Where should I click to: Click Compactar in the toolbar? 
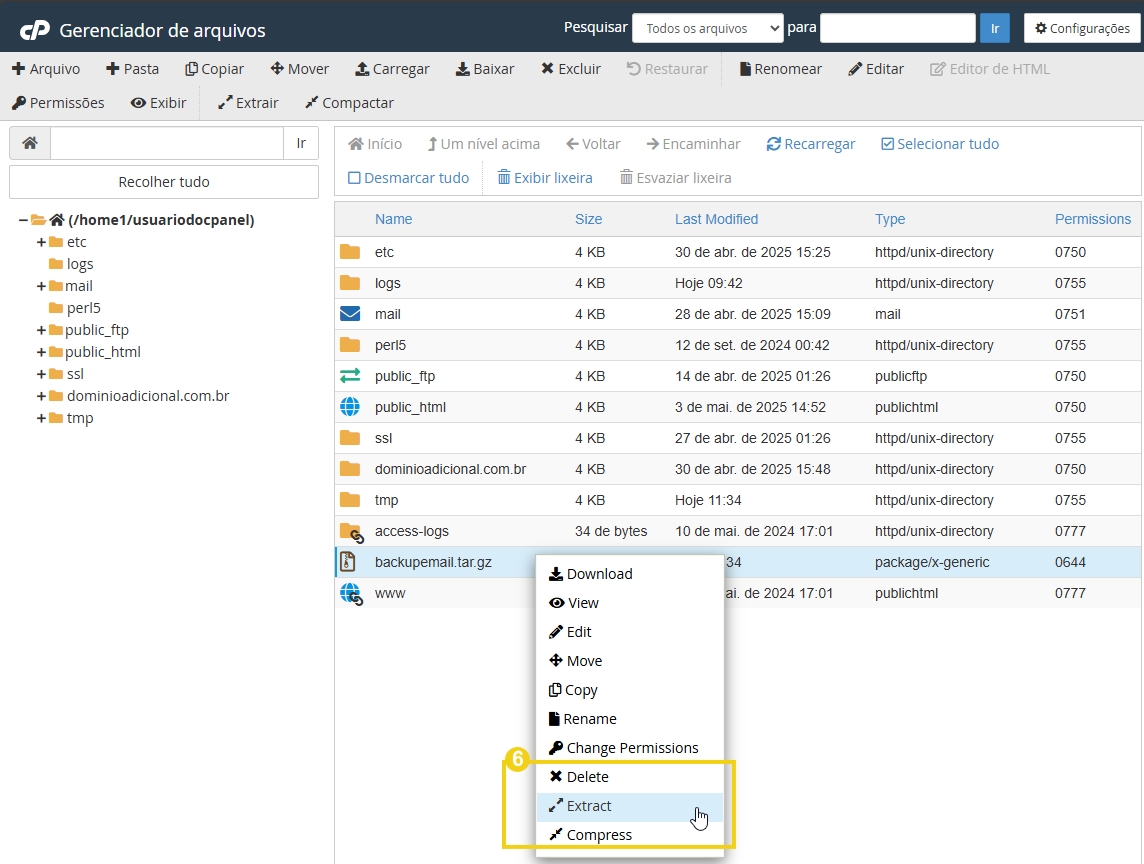349,103
